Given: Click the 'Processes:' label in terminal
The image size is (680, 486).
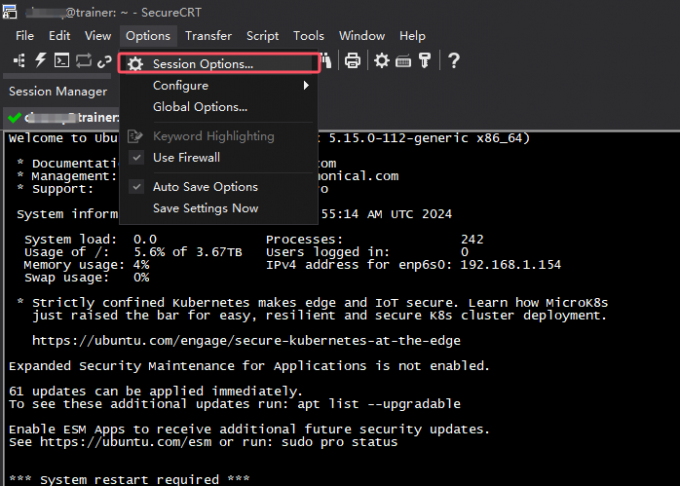Looking at the screenshot, I should click(304, 239).
